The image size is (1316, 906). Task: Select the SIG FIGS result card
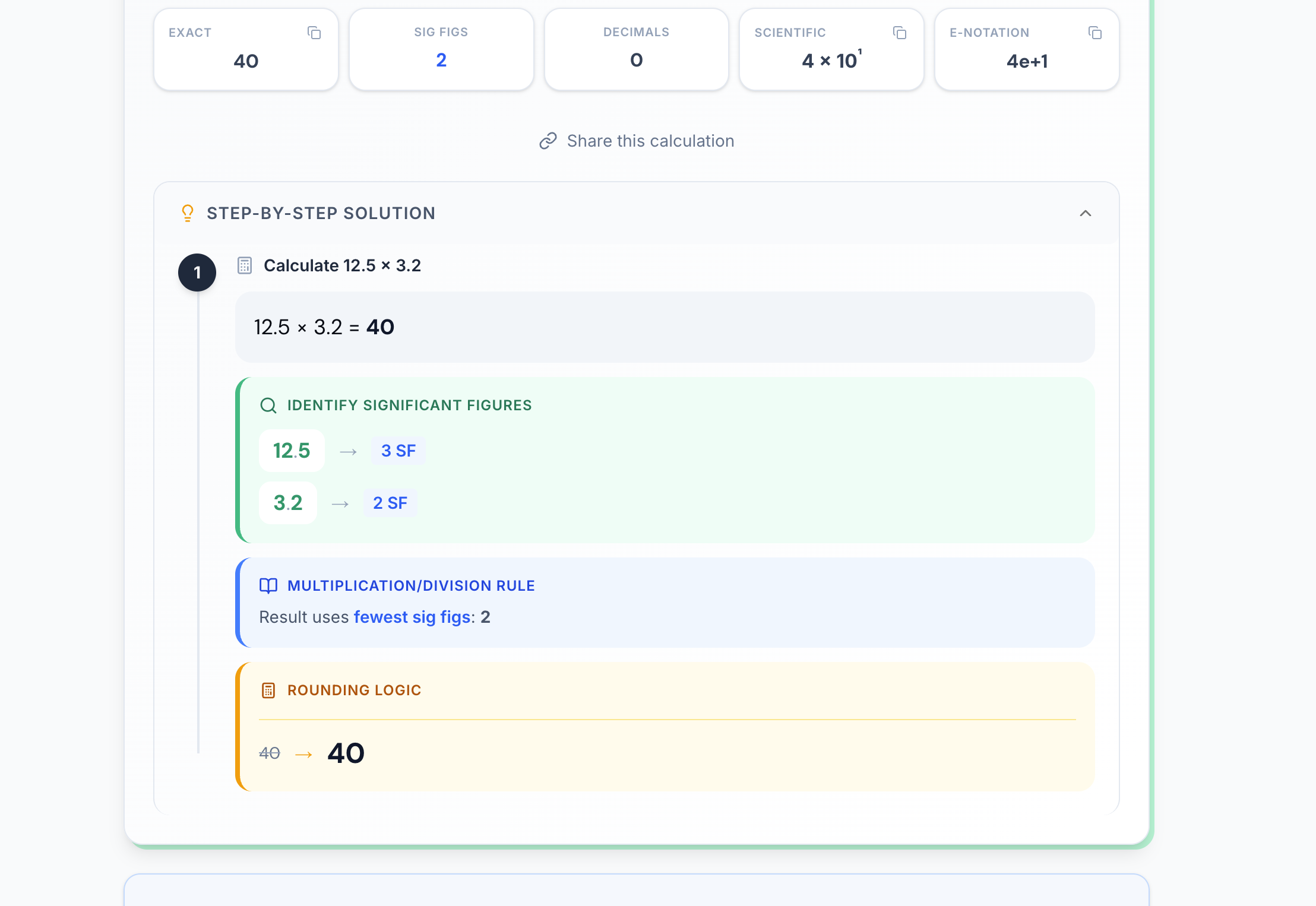[441, 49]
